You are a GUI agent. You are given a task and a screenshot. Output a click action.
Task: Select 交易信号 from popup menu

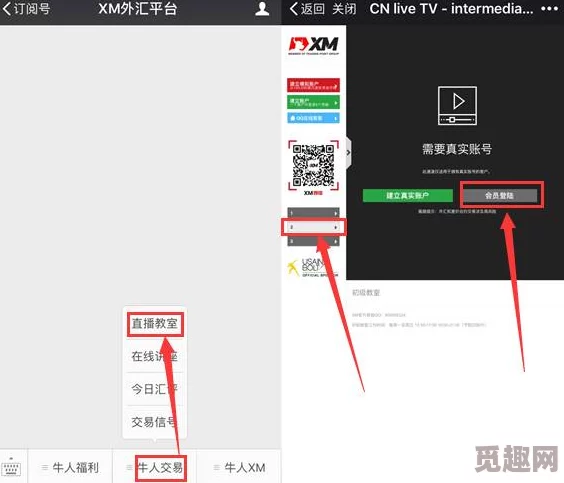pos(155,422)
